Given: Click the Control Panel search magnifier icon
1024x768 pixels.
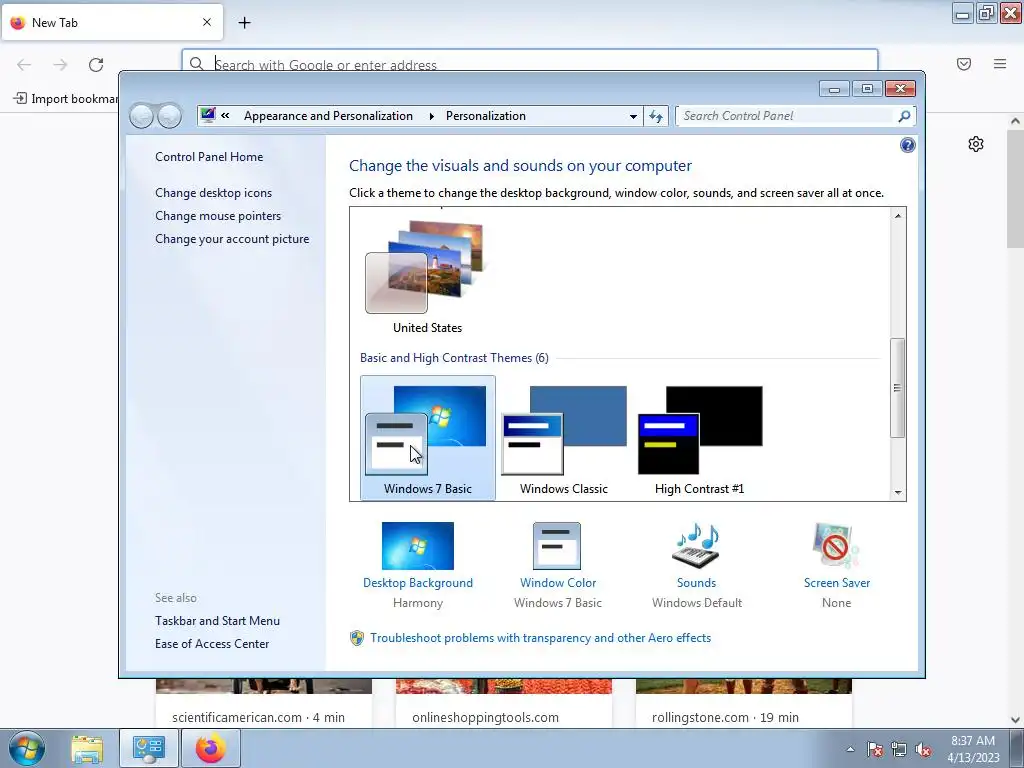Looking at the screenshot, I should pyautogui.click(x=904, y=116).
